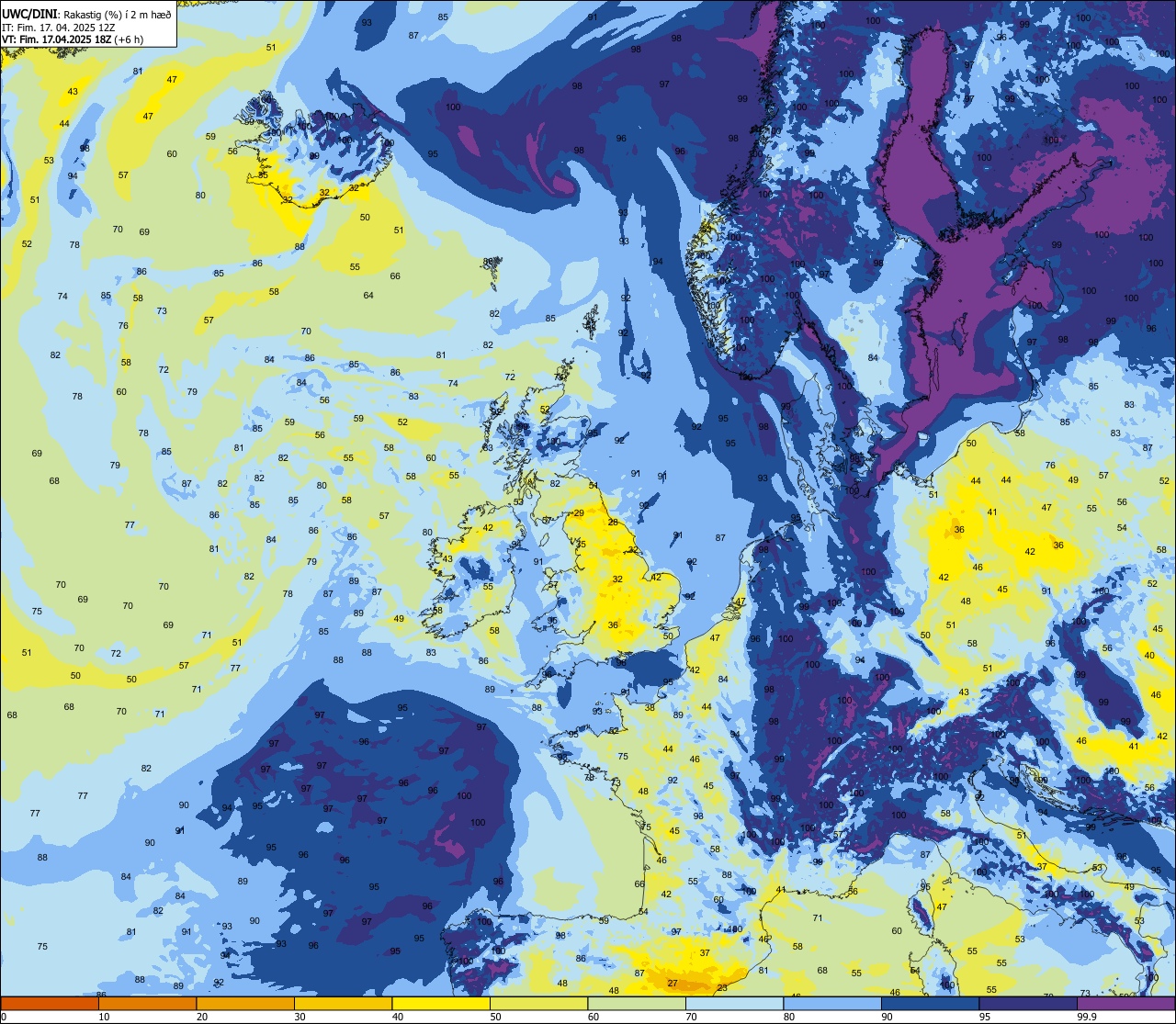The image size is (1176, 1024).
Task: Click the 'UWC/DINI: Rakastig (%) í 2 m hæð' title
Action: (86, 13)
